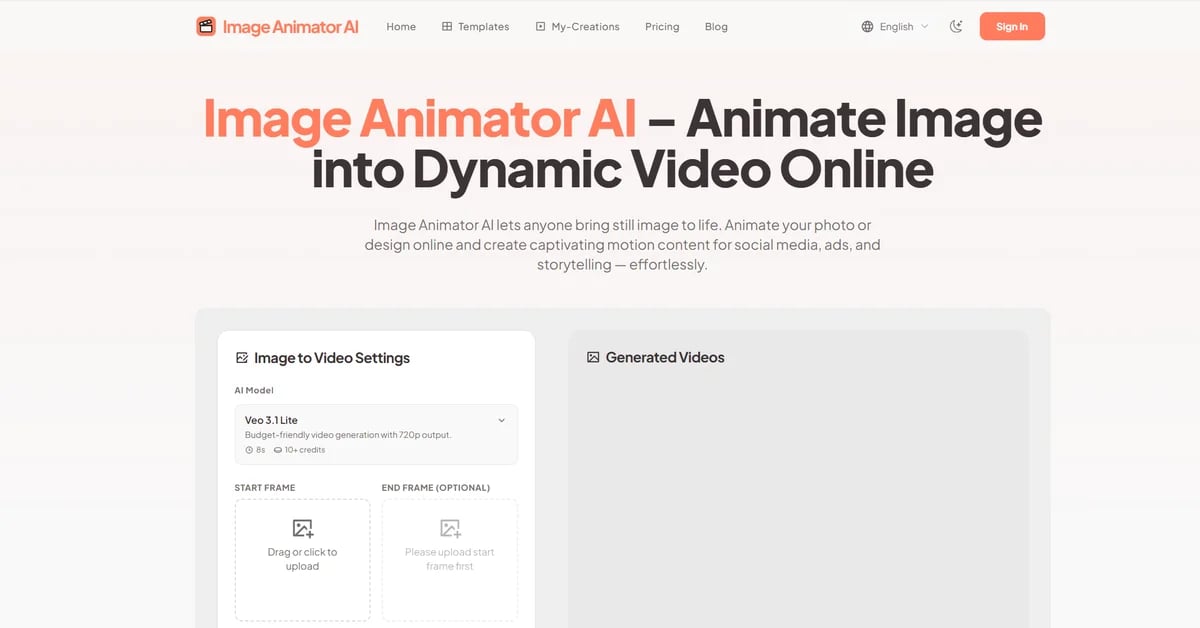
Task: Click the 'Generated Videos' heading text
Action: pyautogui.click(x=665, y=357)
